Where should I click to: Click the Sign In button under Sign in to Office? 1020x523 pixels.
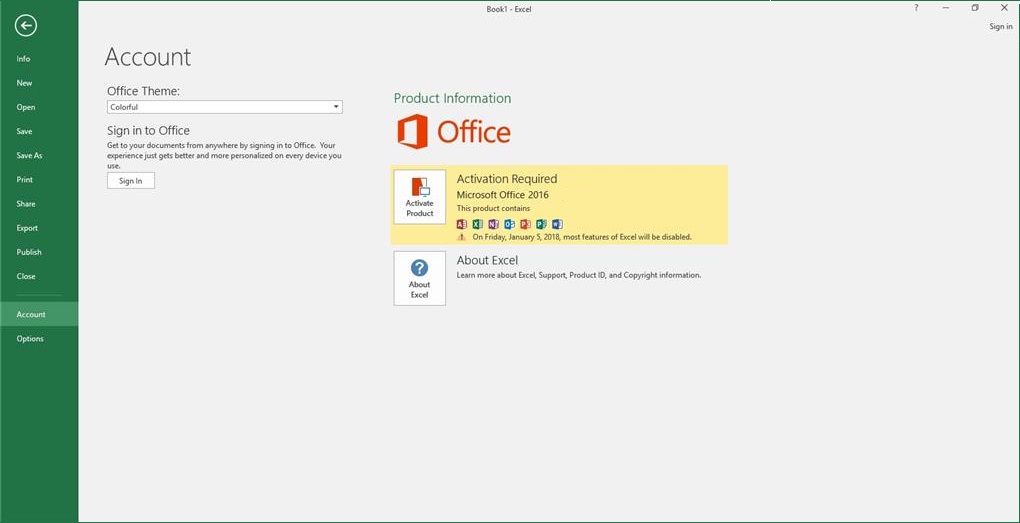pyautogui.click(x=131, y=181)
